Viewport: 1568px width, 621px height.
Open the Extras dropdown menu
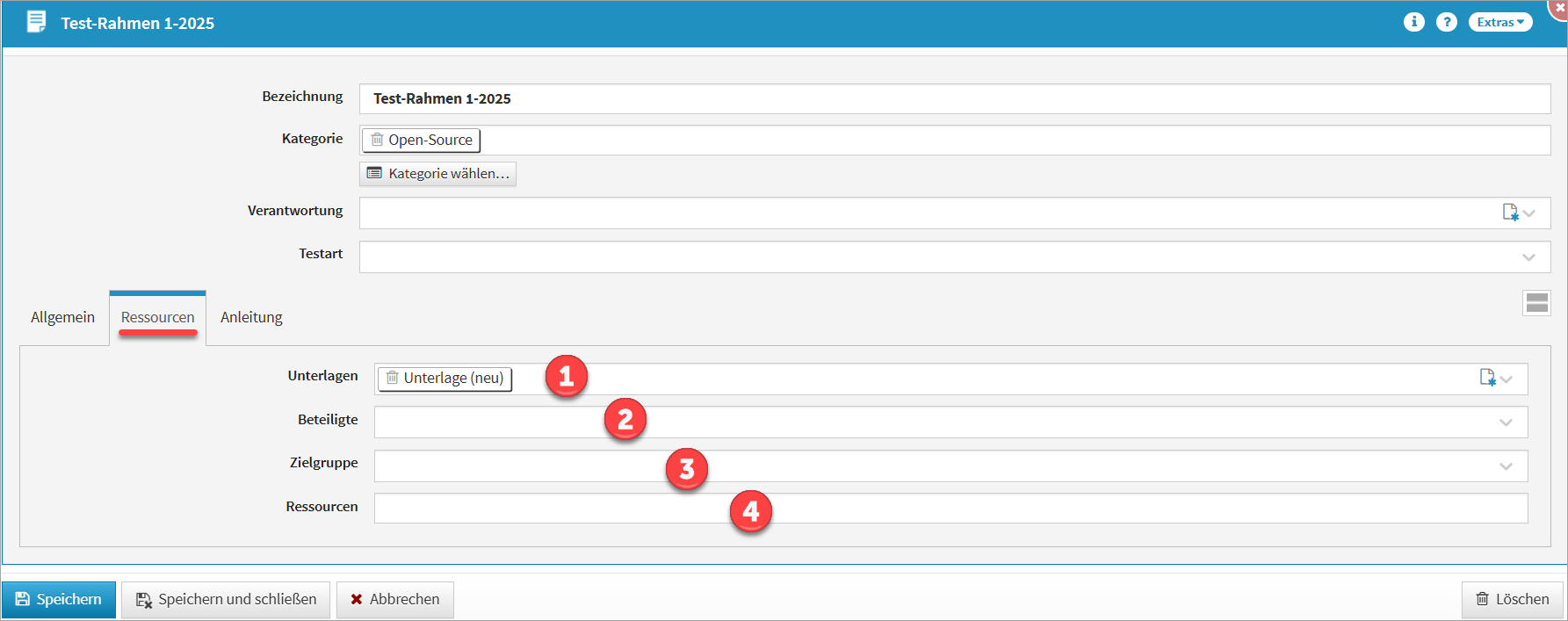[x=1499, y=22]
